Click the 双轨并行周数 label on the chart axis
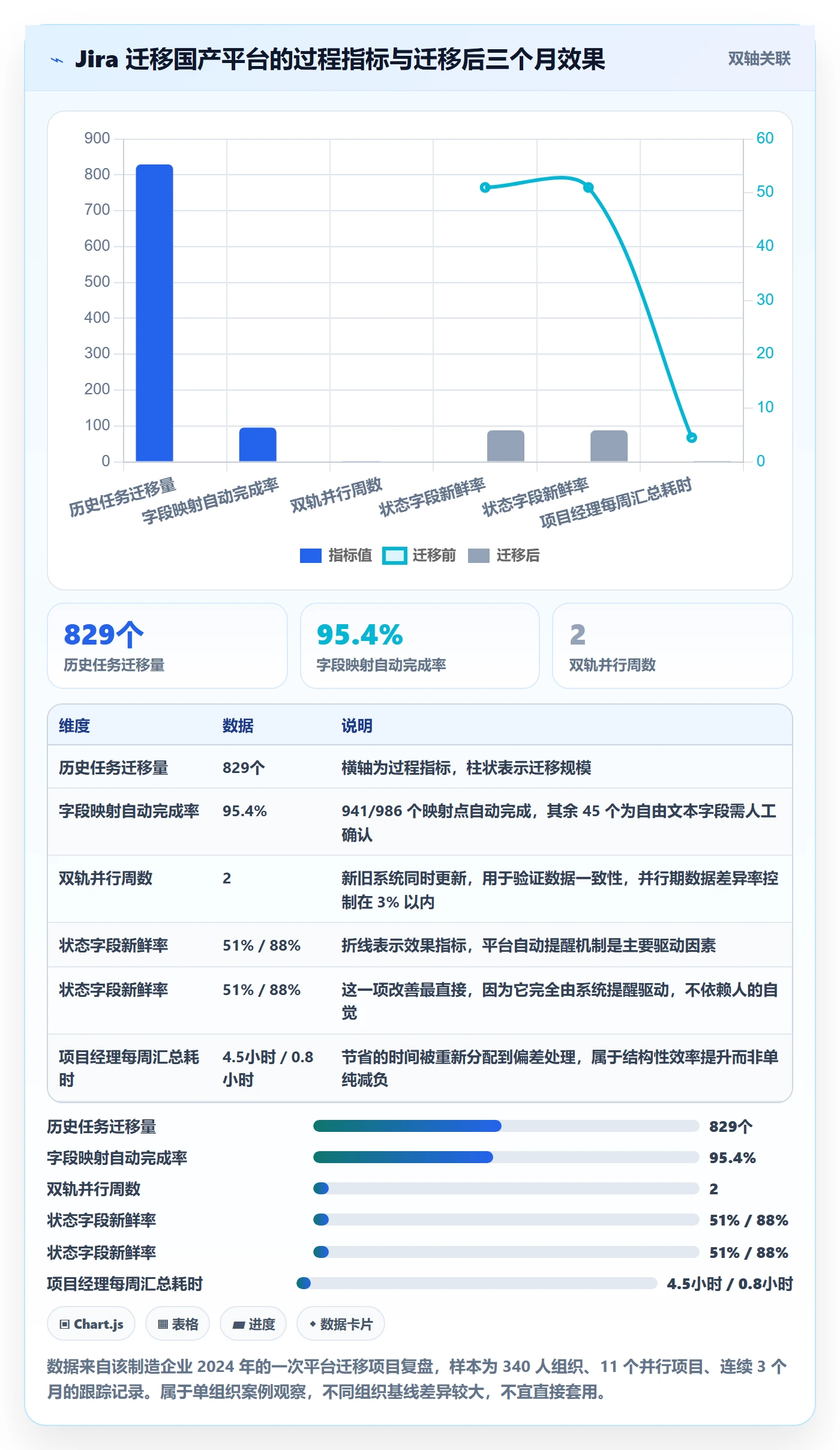The width and height of the screenshot is (840, 1450). tap(336, 496)
